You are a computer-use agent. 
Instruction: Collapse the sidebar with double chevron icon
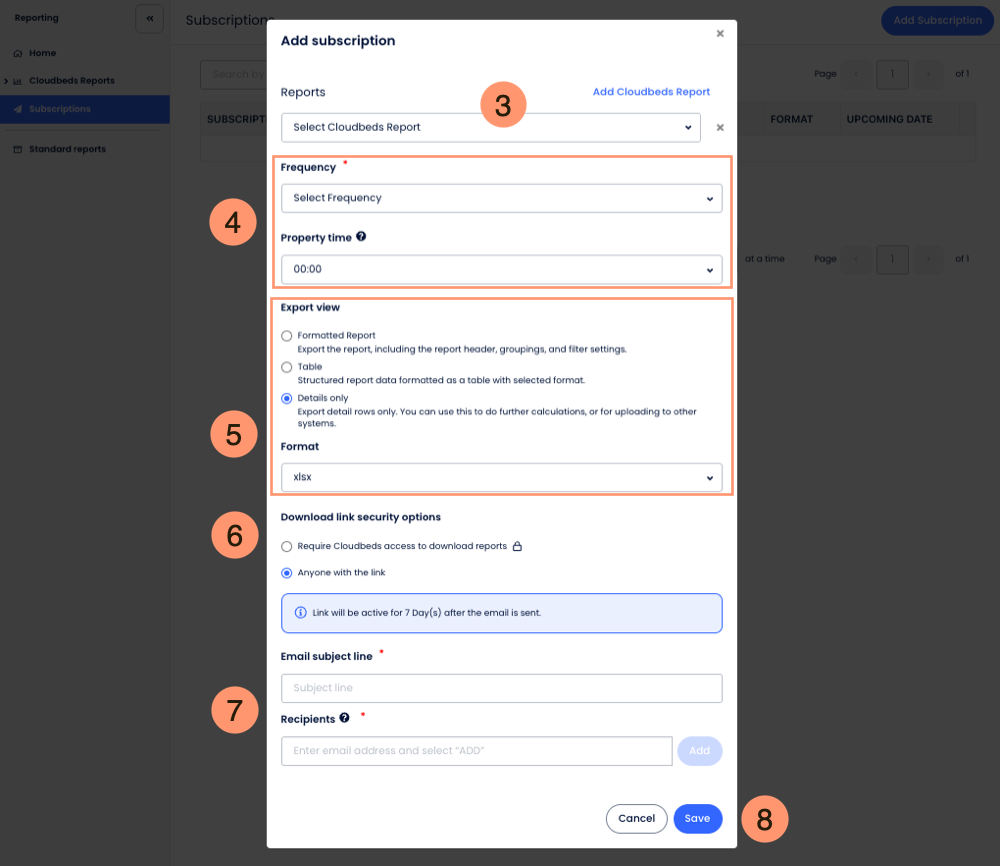[149, 19]
